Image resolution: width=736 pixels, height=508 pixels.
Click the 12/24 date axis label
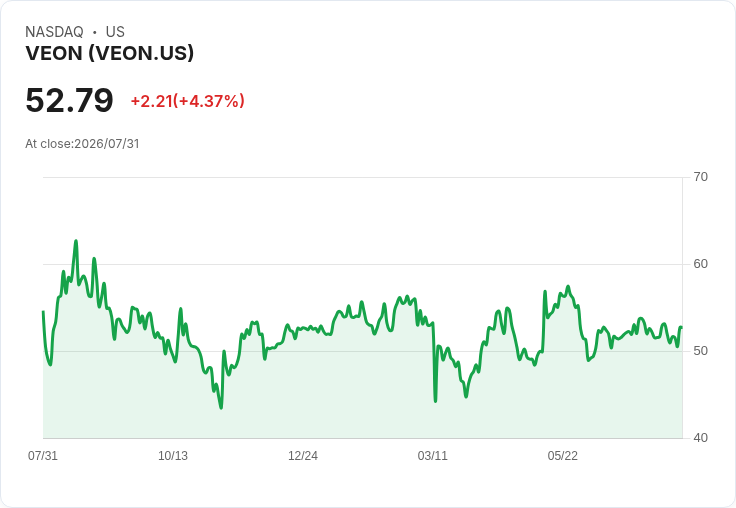[x=303, y=456]
